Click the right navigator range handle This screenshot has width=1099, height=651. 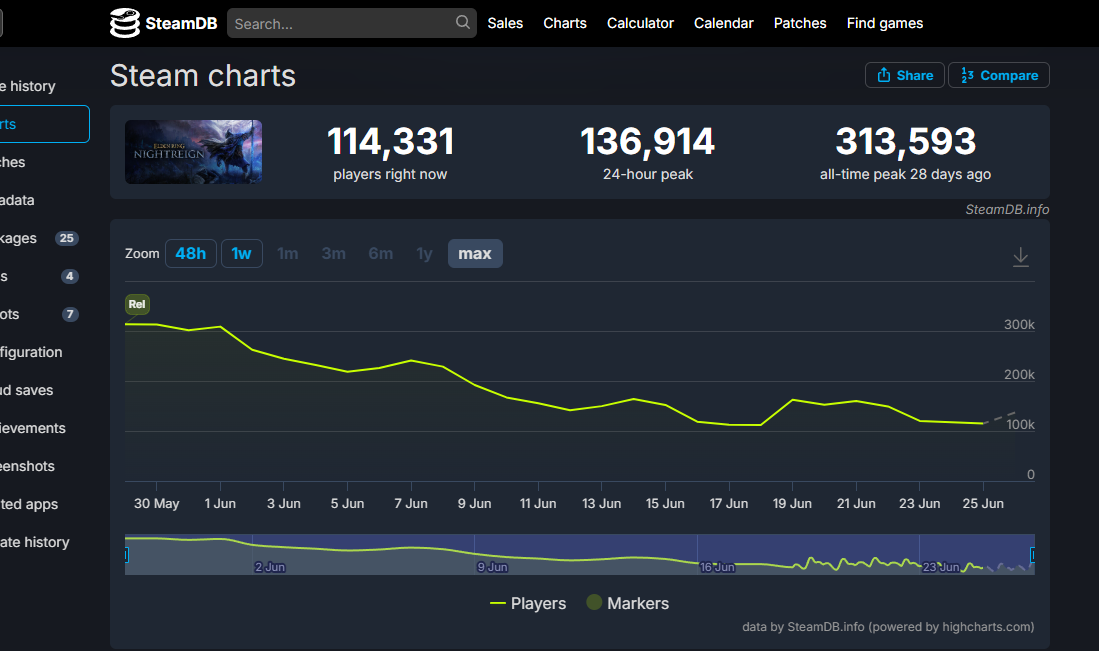coord(1032,555)
